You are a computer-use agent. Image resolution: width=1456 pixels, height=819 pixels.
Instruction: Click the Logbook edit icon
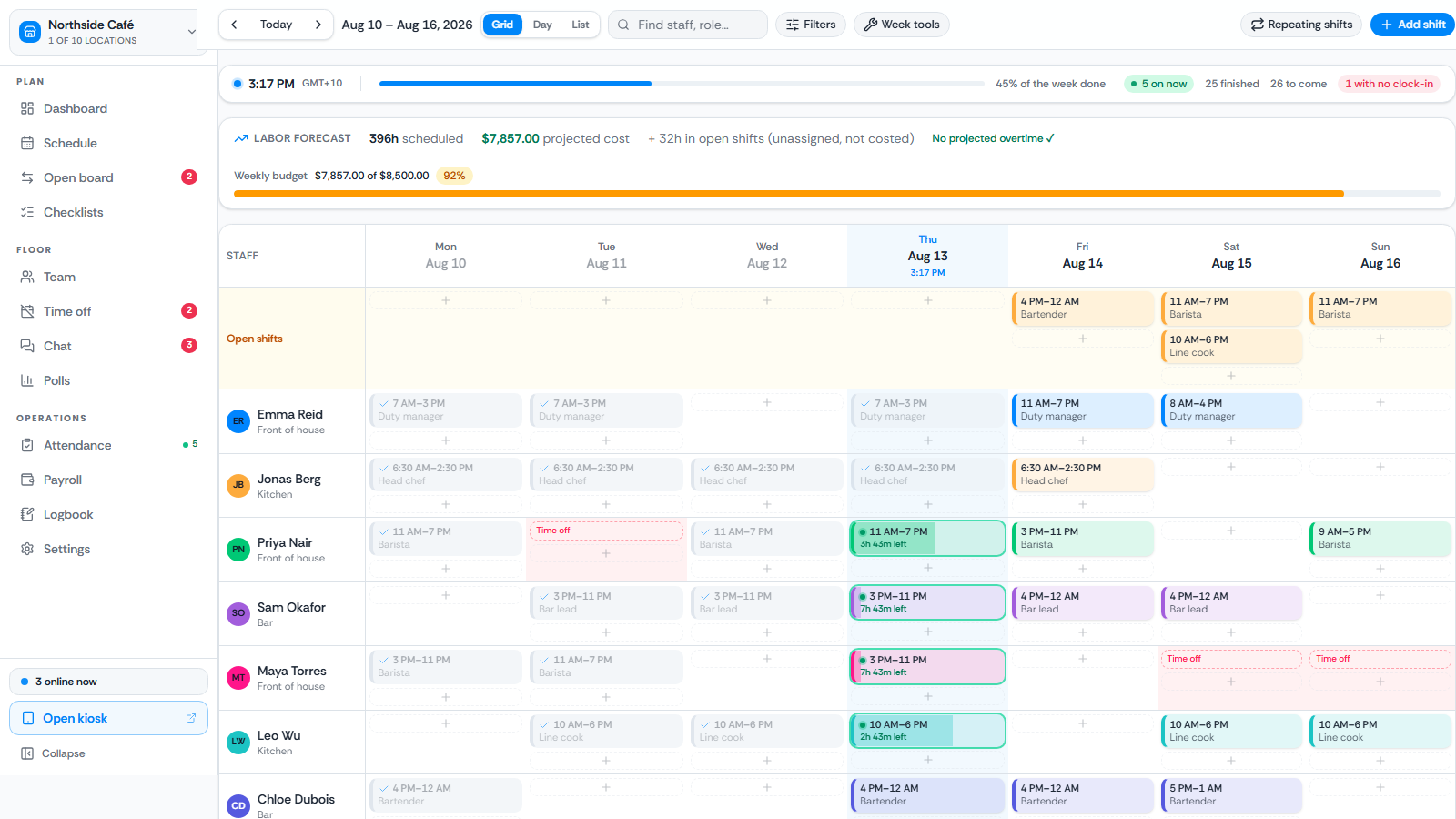pyautogui.click(x=27, y=514)
